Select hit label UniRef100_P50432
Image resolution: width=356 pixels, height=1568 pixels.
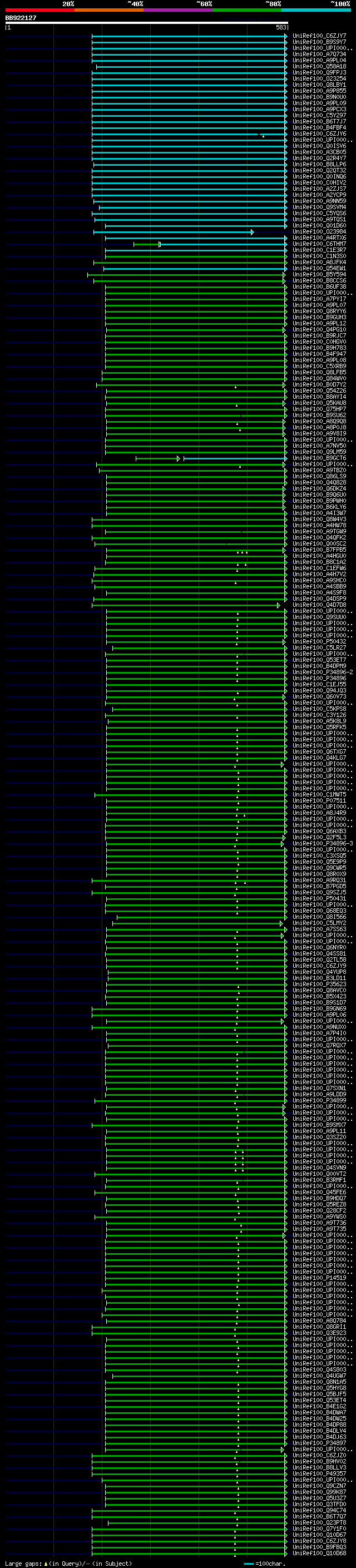click(x=319, y=641)
